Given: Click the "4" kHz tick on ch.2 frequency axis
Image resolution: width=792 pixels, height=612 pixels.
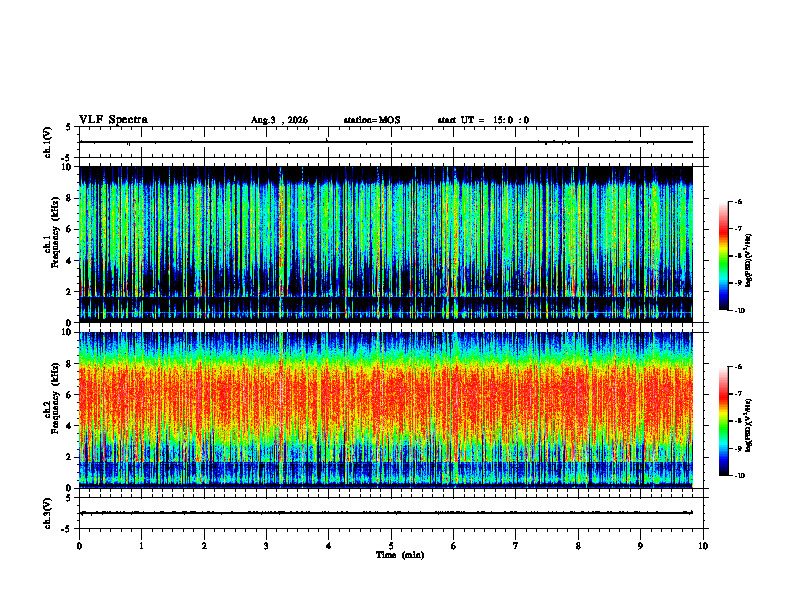Looking at the screenshot, I should [71, 426].
